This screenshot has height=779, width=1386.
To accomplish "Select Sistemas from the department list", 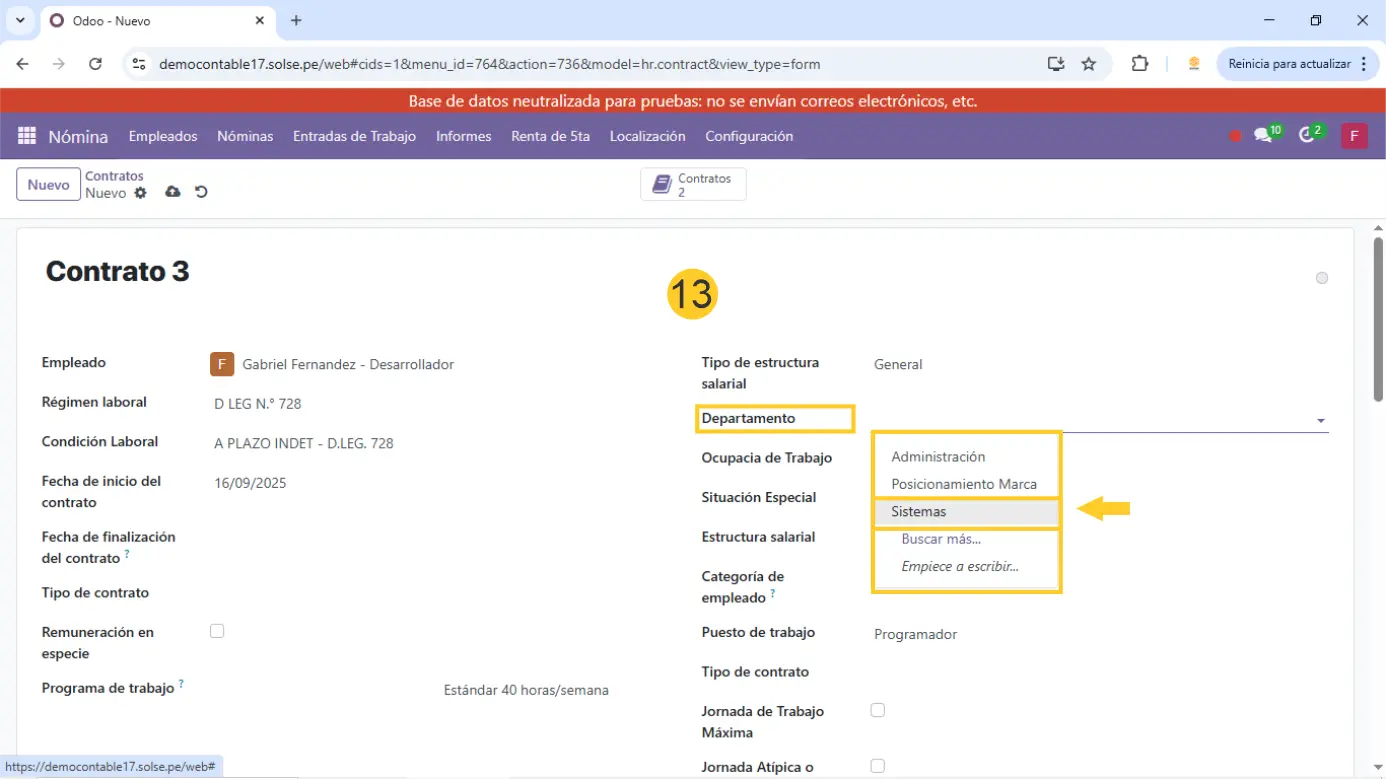I will pos(918,512).
